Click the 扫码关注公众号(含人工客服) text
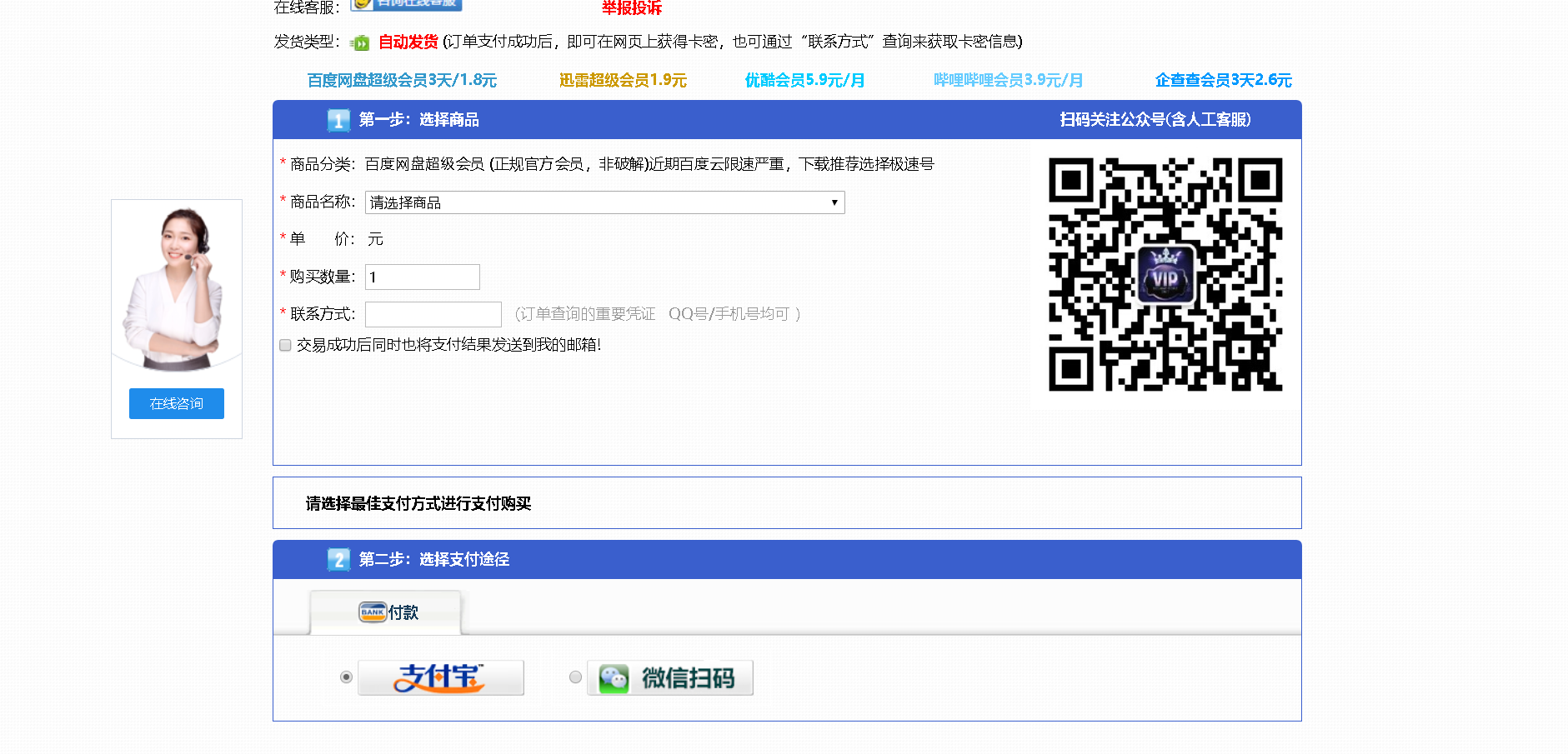The width and height of the screenshot is (1568, 754). click(1155, 120)
